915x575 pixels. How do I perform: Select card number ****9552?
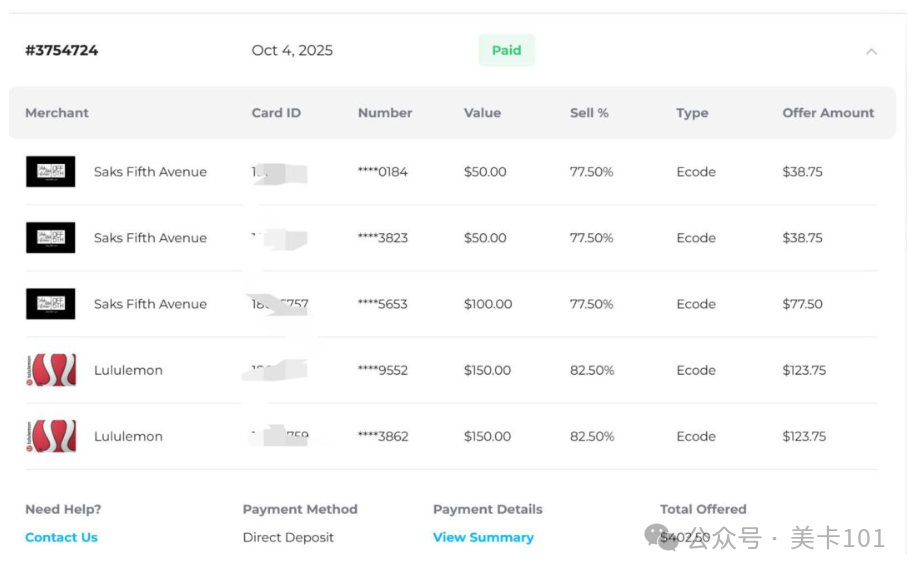pos(383,370)
